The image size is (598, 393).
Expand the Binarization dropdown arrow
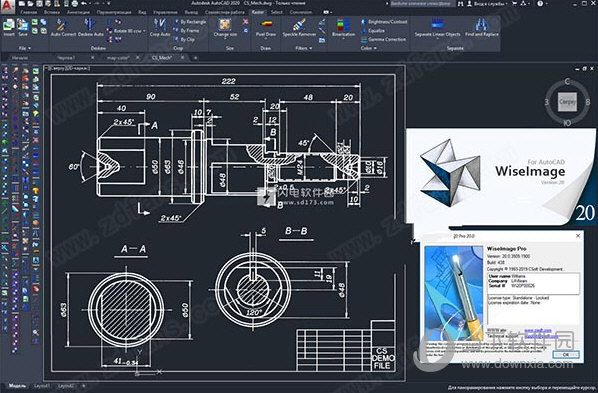[343, 39]
